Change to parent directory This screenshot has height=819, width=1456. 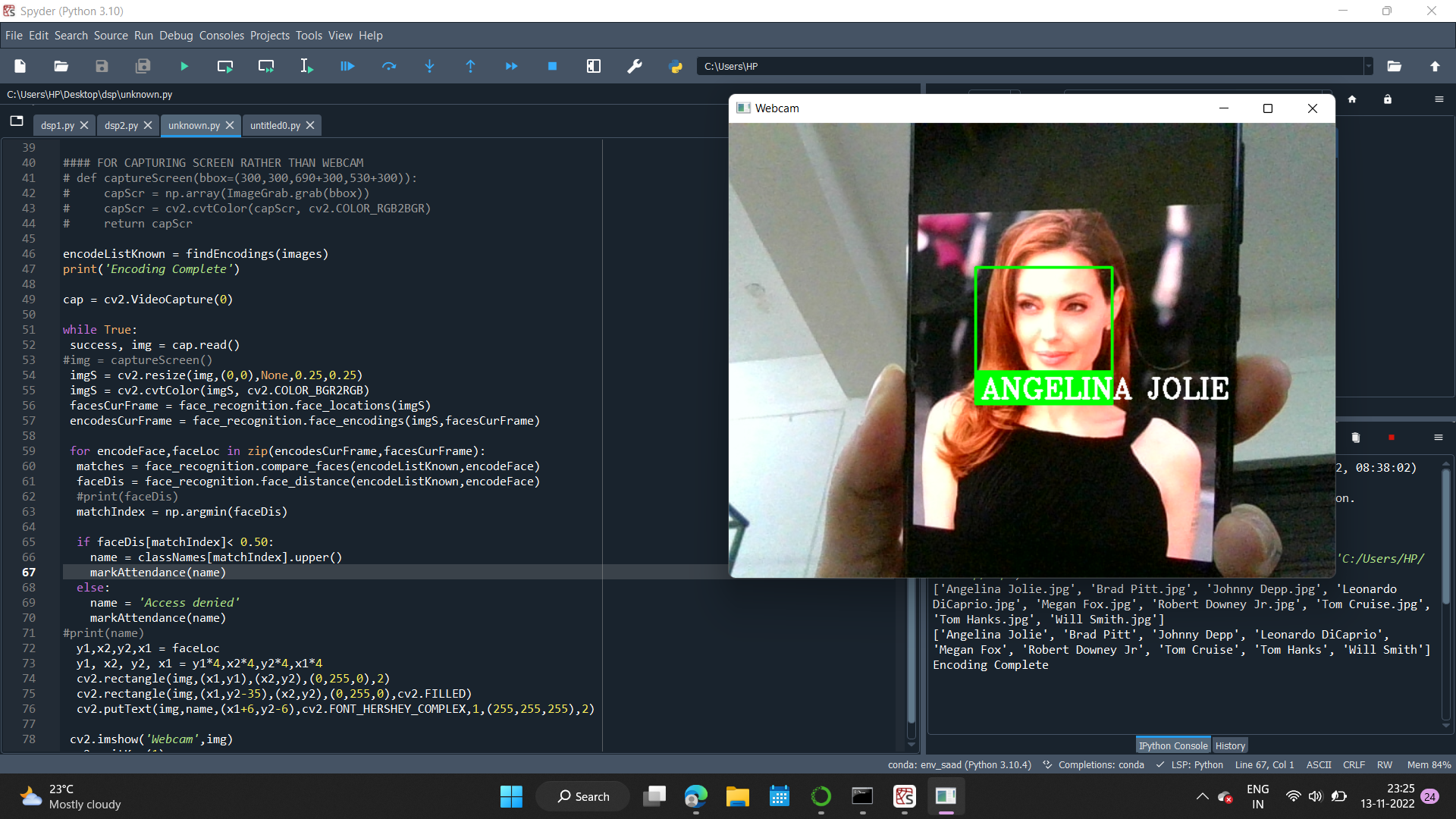point(1435,67)
